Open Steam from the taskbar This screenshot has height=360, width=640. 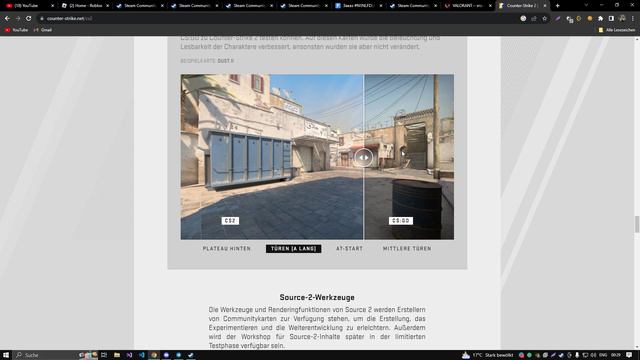191,355
